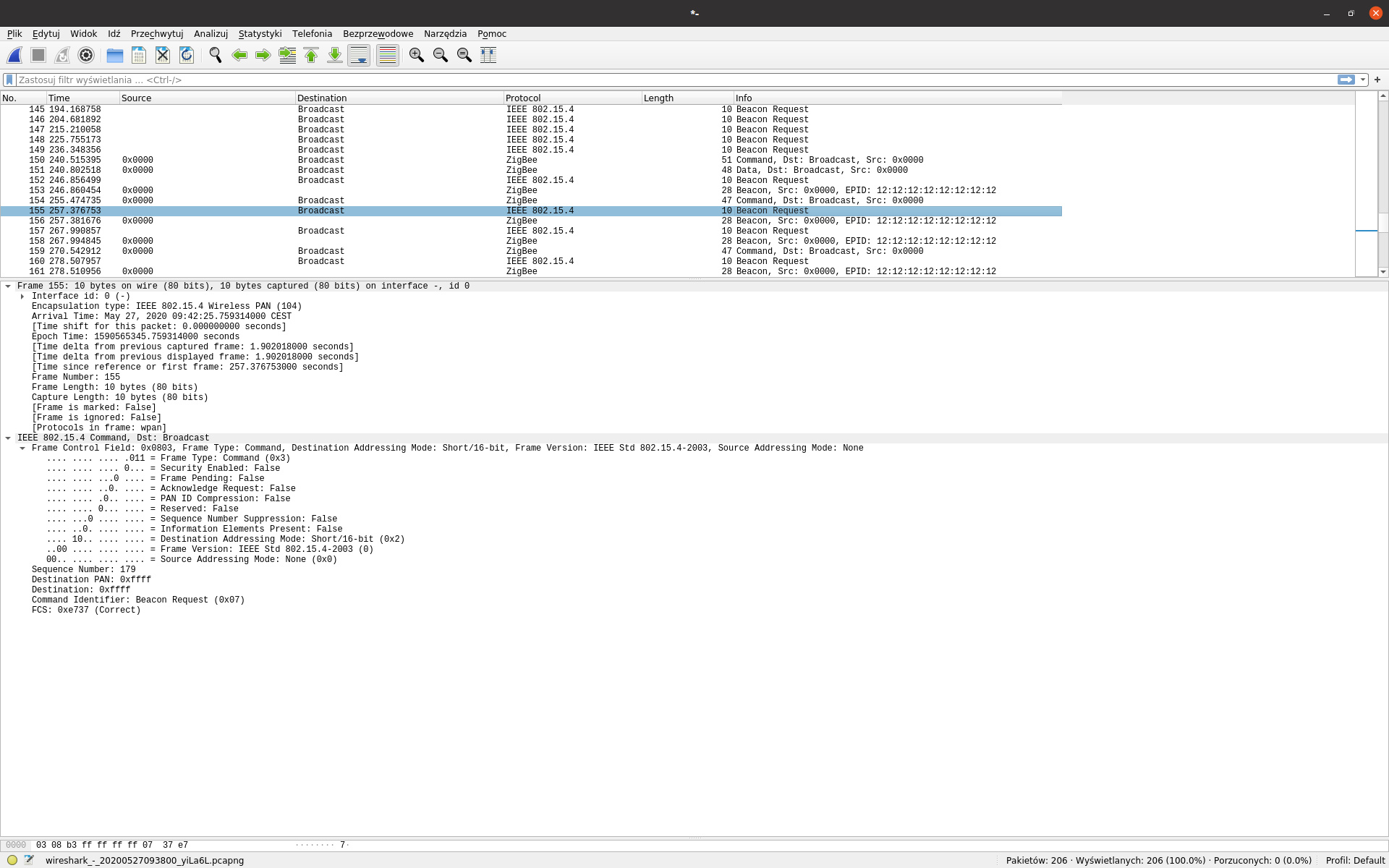Zoom in on packet text
This screenshot has width=1389, height=868.
click(417, 55)
